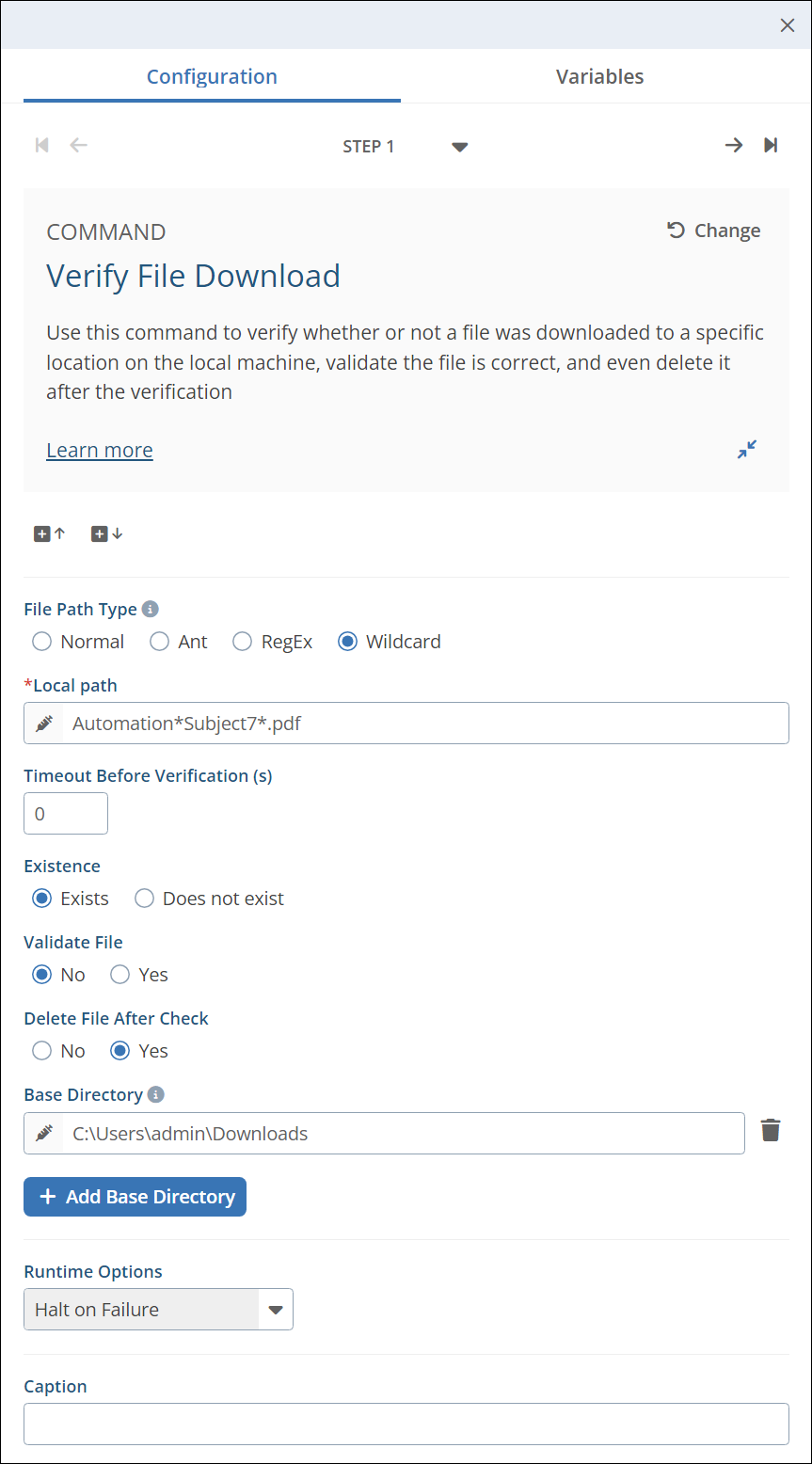The height and width of the screenshot is (1464, 812).
Task: Click the Add Base Directory button
Action: (135, 1197)
